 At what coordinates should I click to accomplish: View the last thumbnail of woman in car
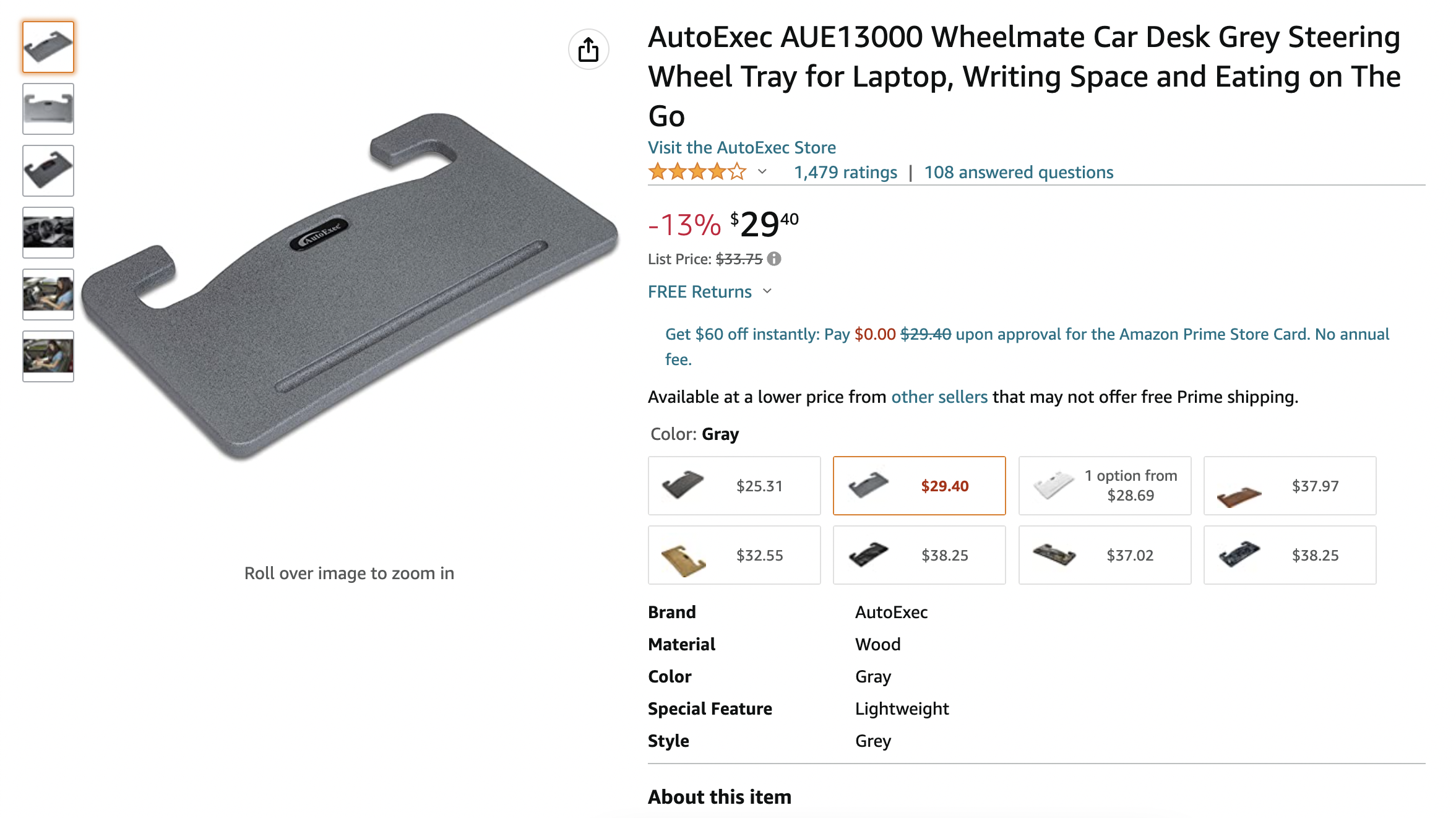pyautogui.click(x=48, y=356)
